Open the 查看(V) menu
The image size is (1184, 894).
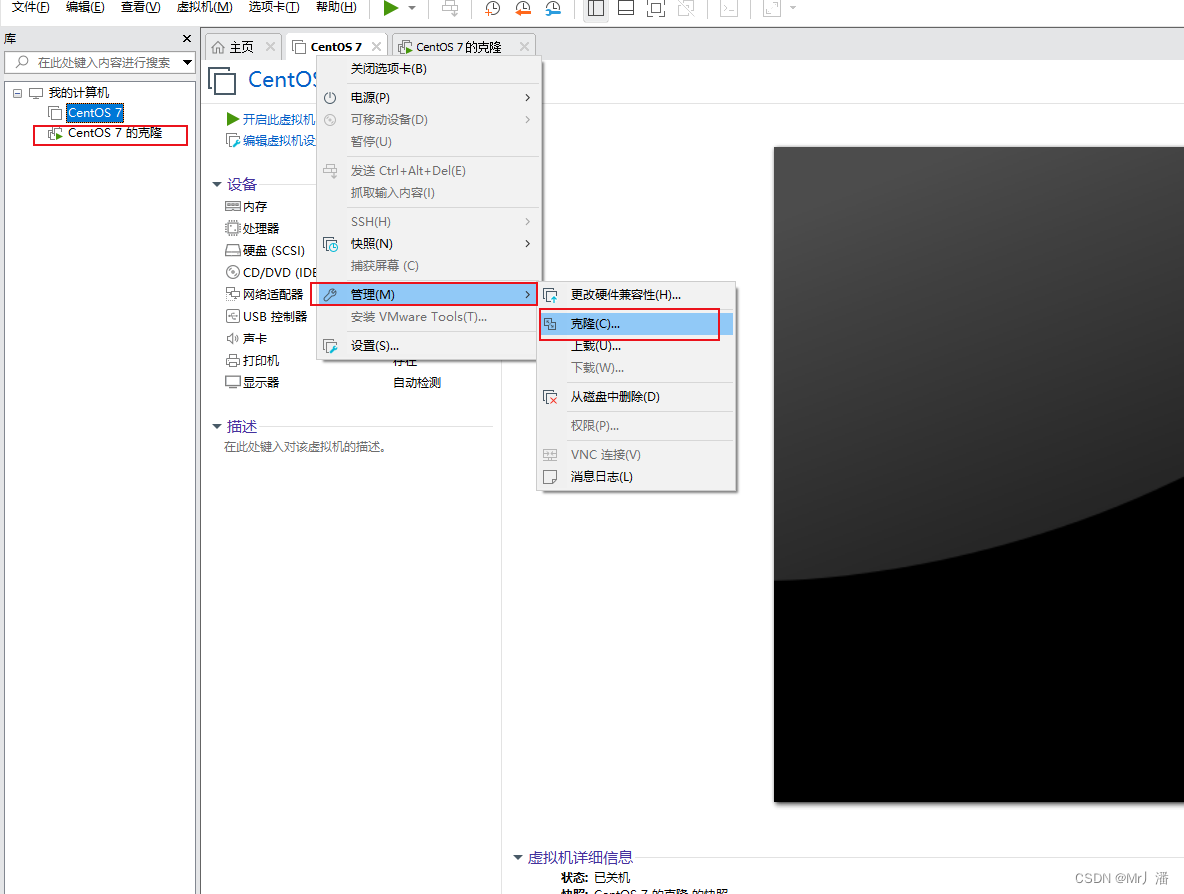tap(140, 7)
